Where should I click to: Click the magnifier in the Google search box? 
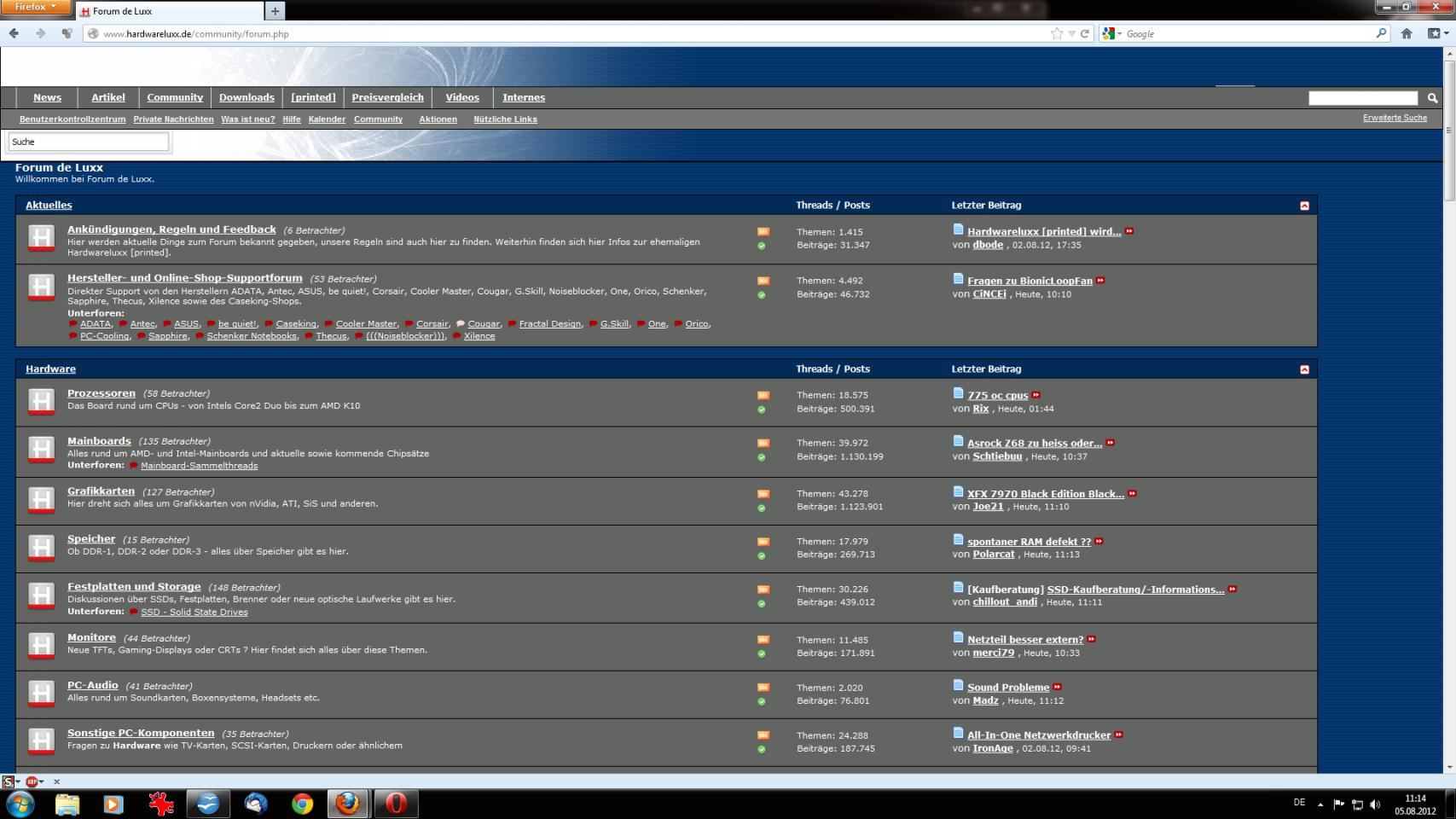pos(1382,33)
